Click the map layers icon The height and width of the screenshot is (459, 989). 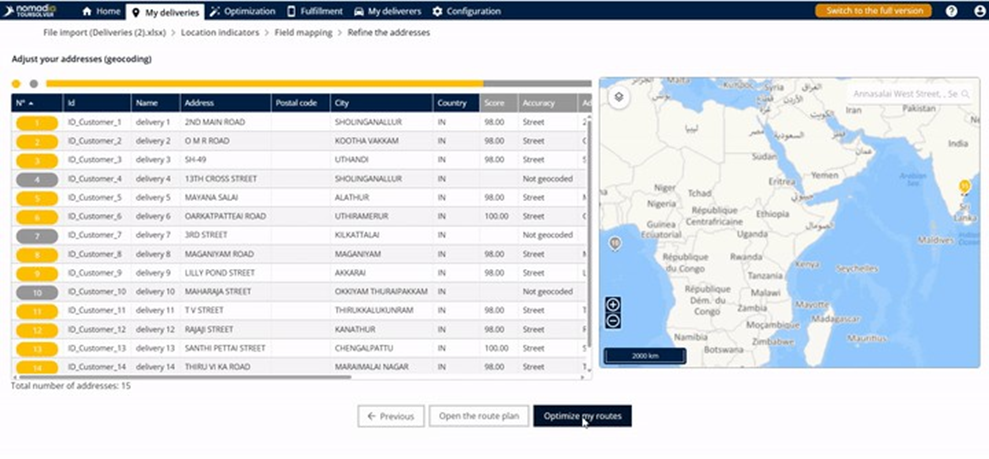point(619,97)
